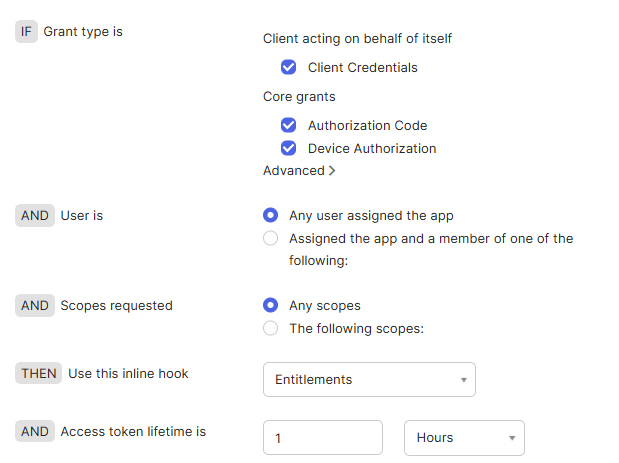Click the AND badge beside User is

35,216
